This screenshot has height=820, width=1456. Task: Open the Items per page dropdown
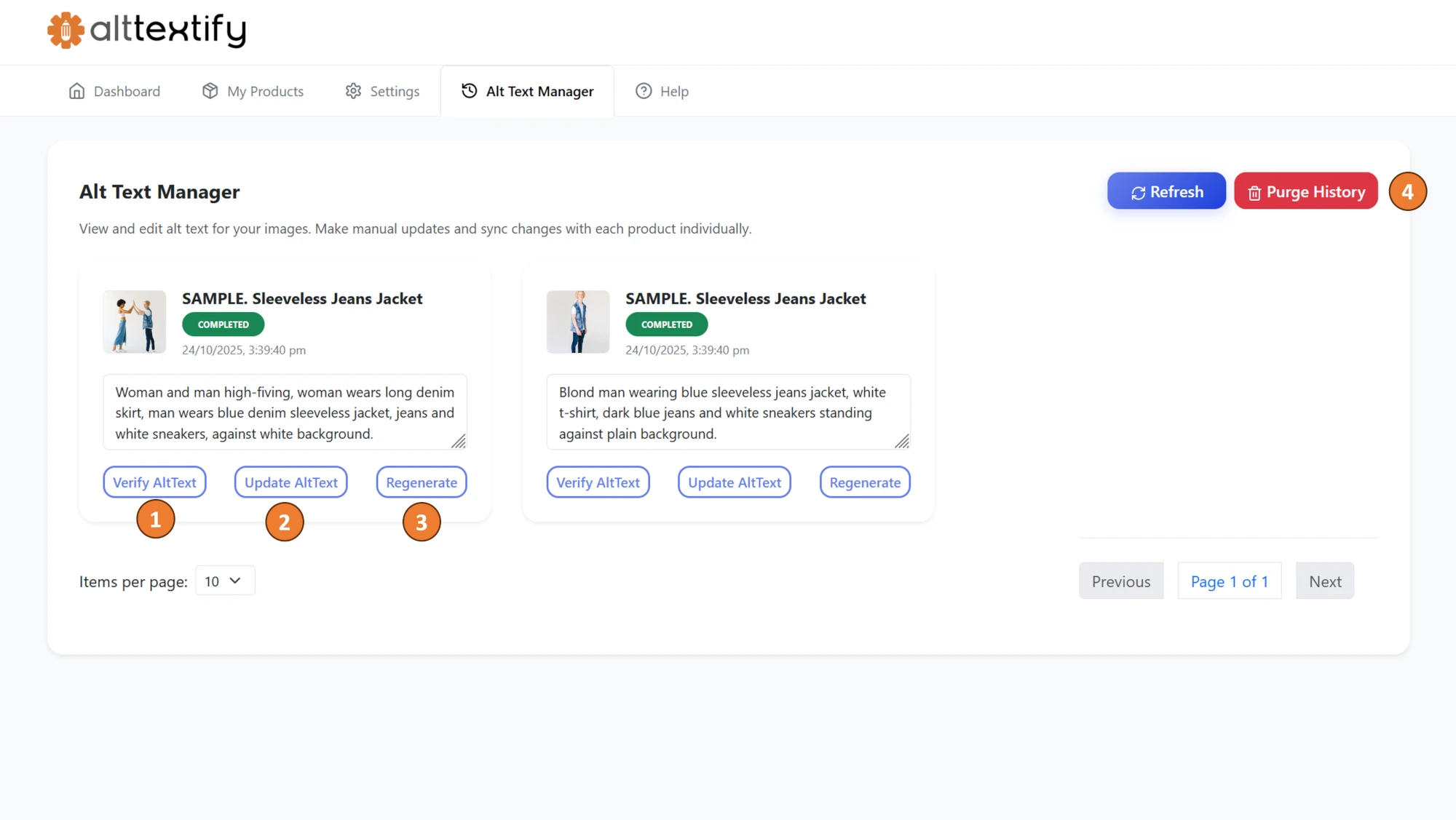coord(224,581)
